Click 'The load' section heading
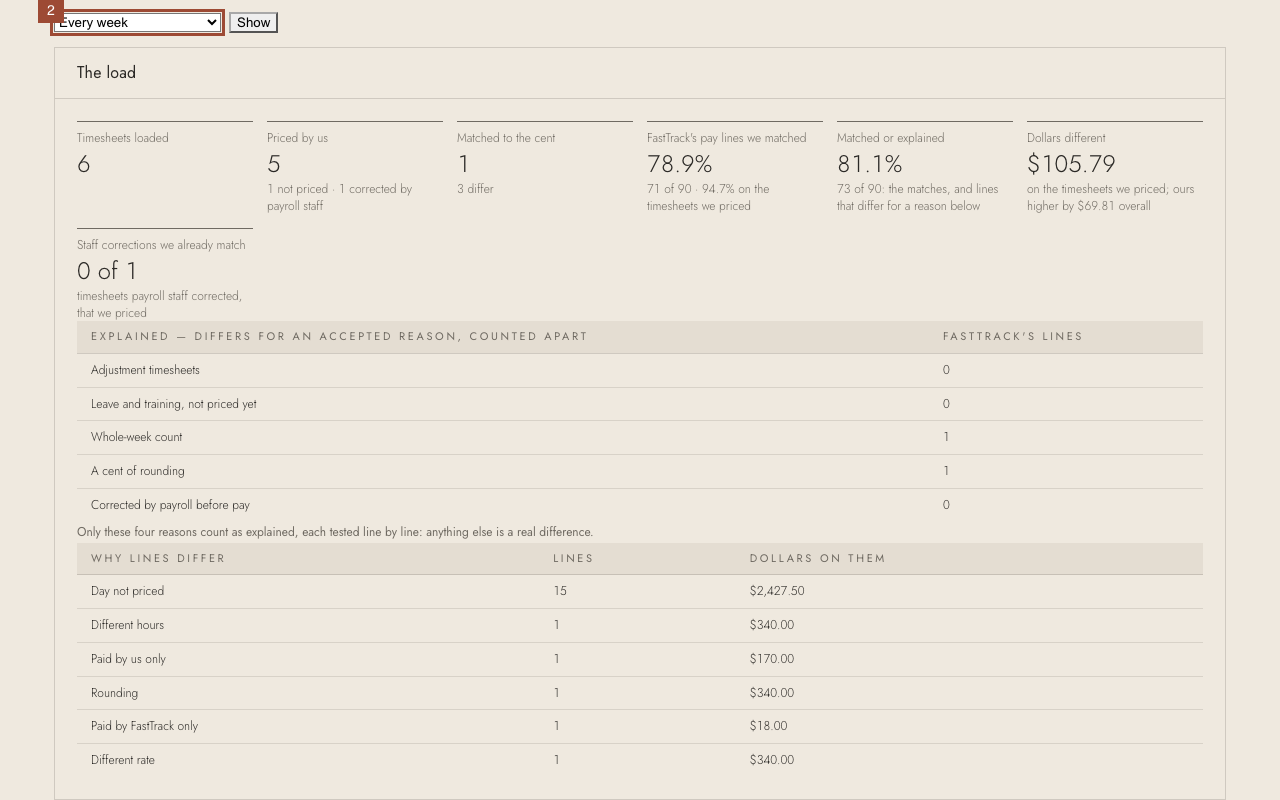This screenshot has width=1280, height=800. [106, 73]
